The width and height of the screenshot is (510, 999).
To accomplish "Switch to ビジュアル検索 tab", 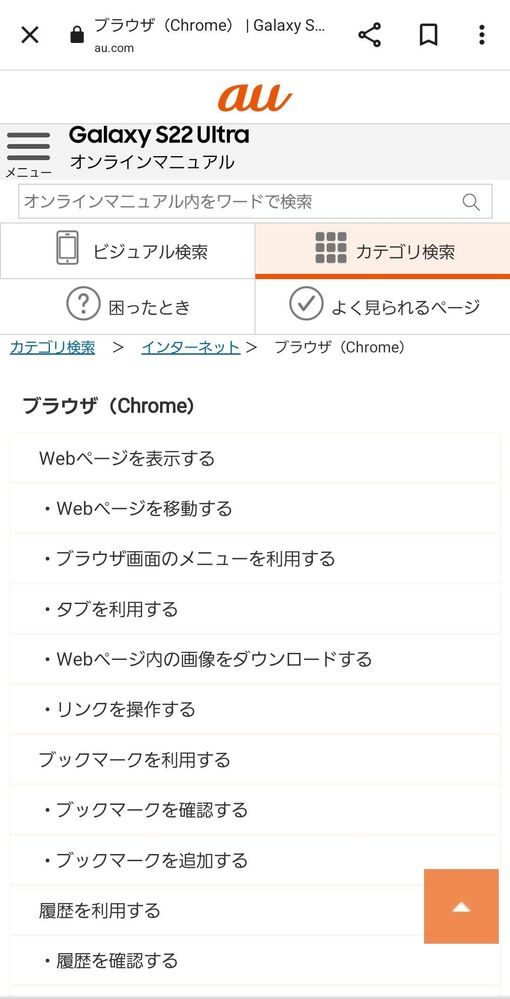I will 128,251.
